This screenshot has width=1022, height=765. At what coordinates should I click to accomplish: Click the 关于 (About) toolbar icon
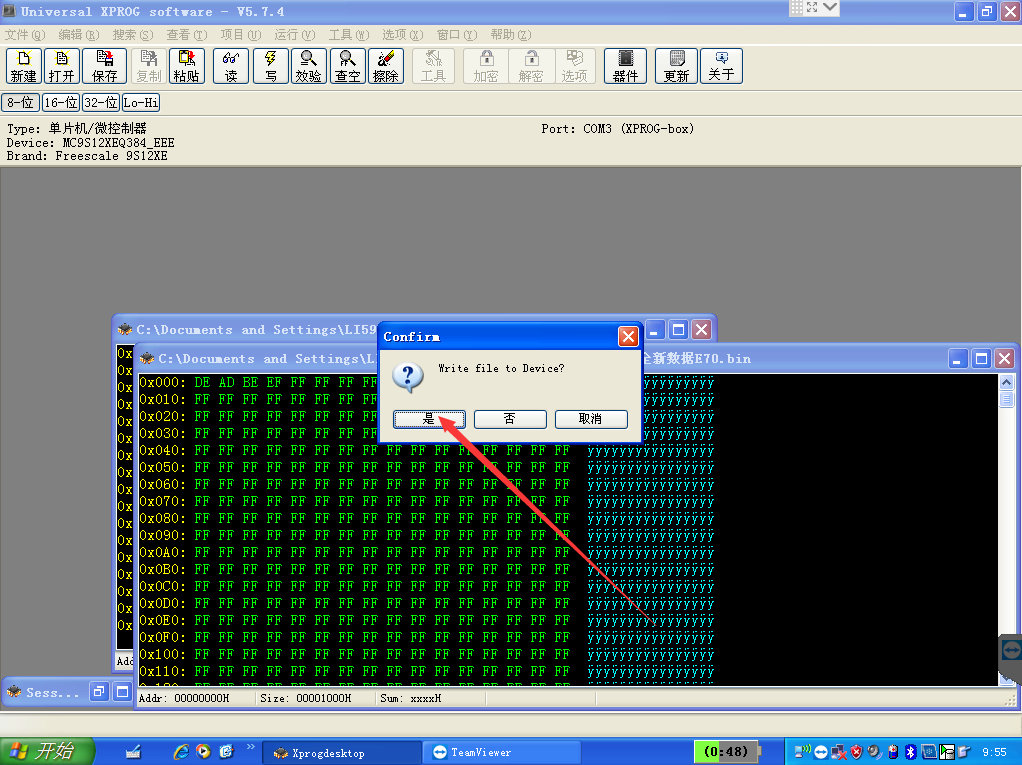pyautogui.click(x=721, y=66)
